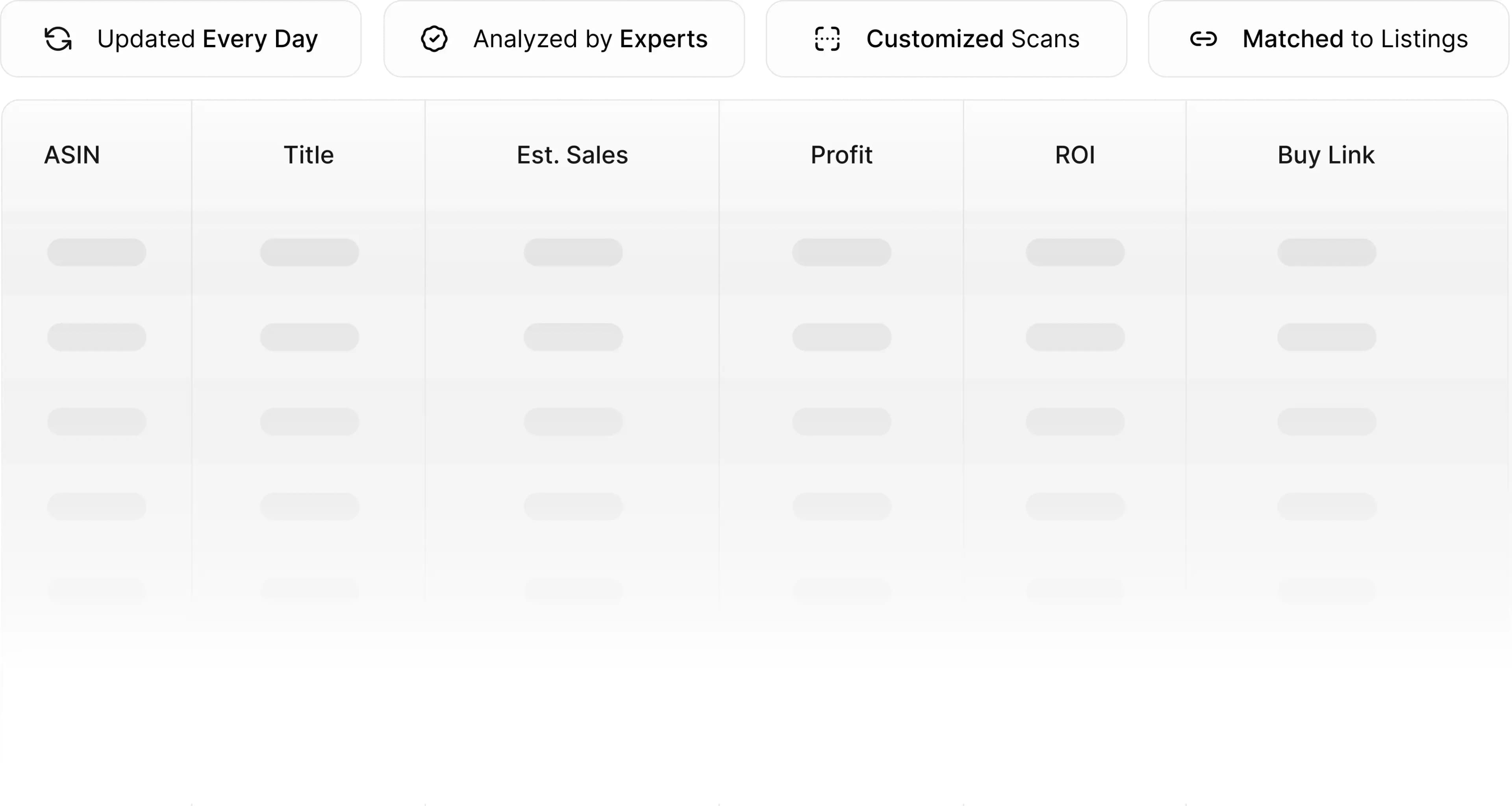Image resolution: width=1512 pixels, height=806 pixels.
Task: Click the Profit column header
Action: click(x=842, y=155)
